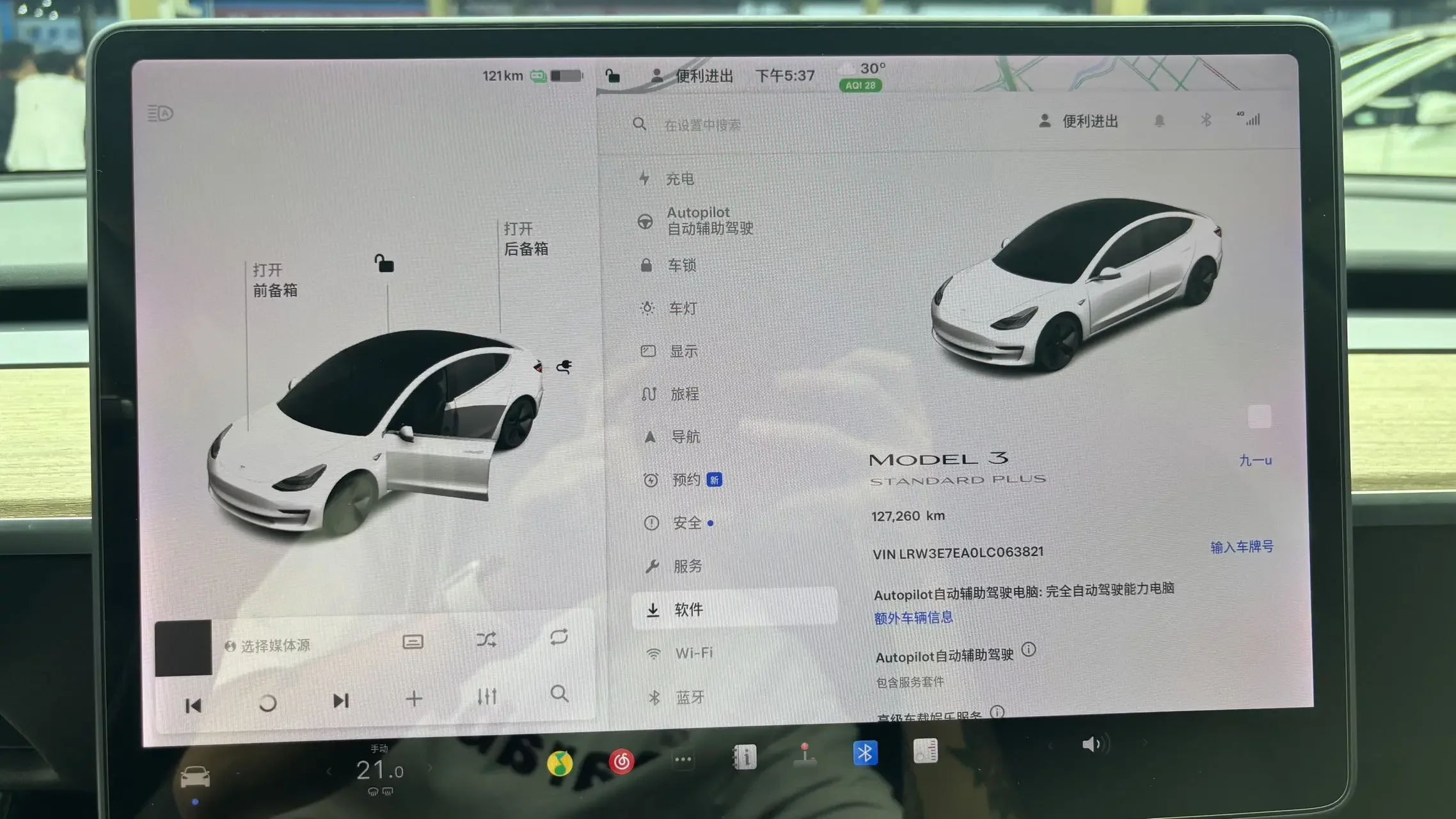This screenshot has width=1456, height=819.
Task: Select the 软件 software menu item
Action: [x=734, y=609]
